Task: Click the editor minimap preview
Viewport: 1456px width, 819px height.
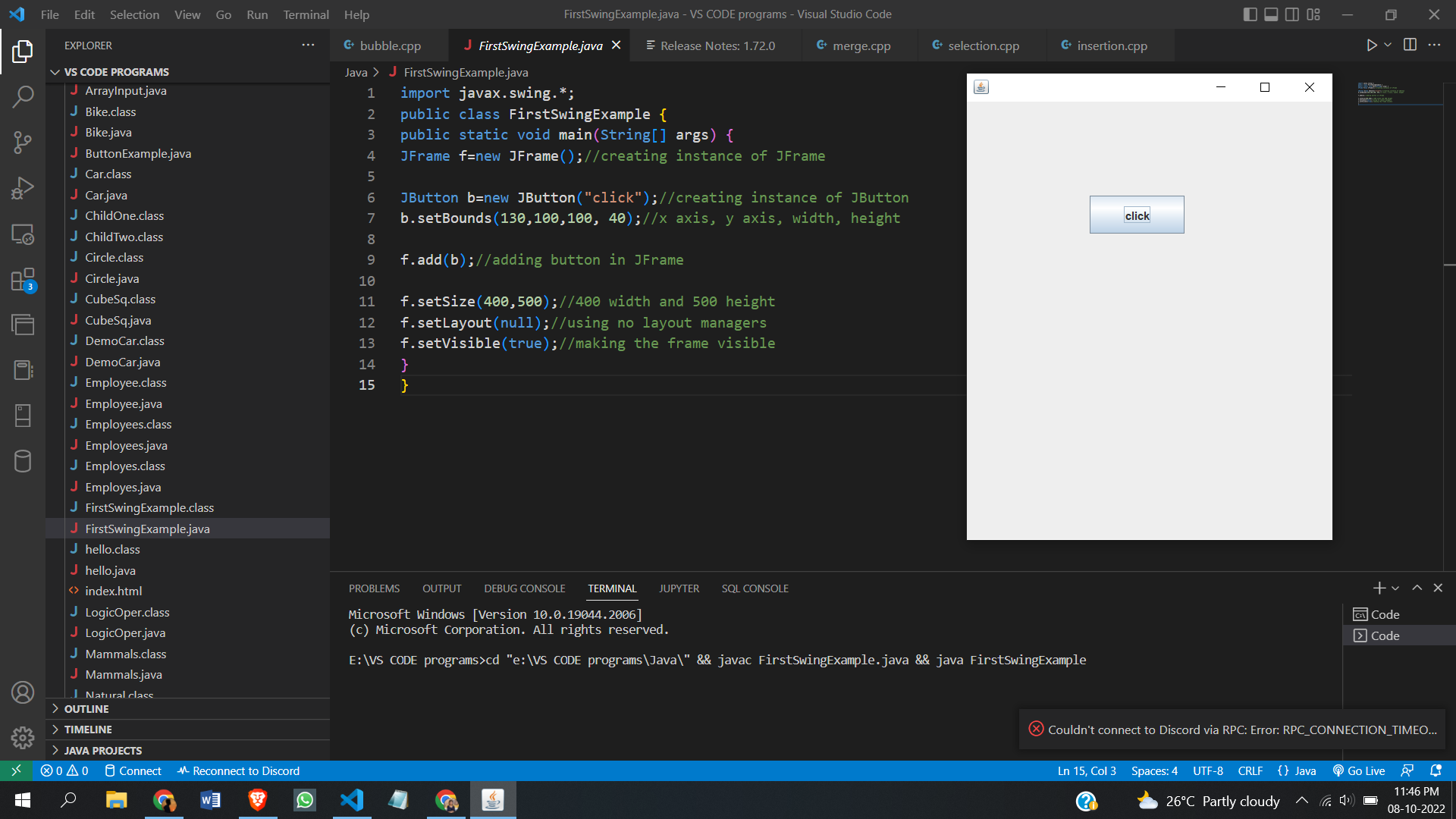Action: coord(1380,93)
